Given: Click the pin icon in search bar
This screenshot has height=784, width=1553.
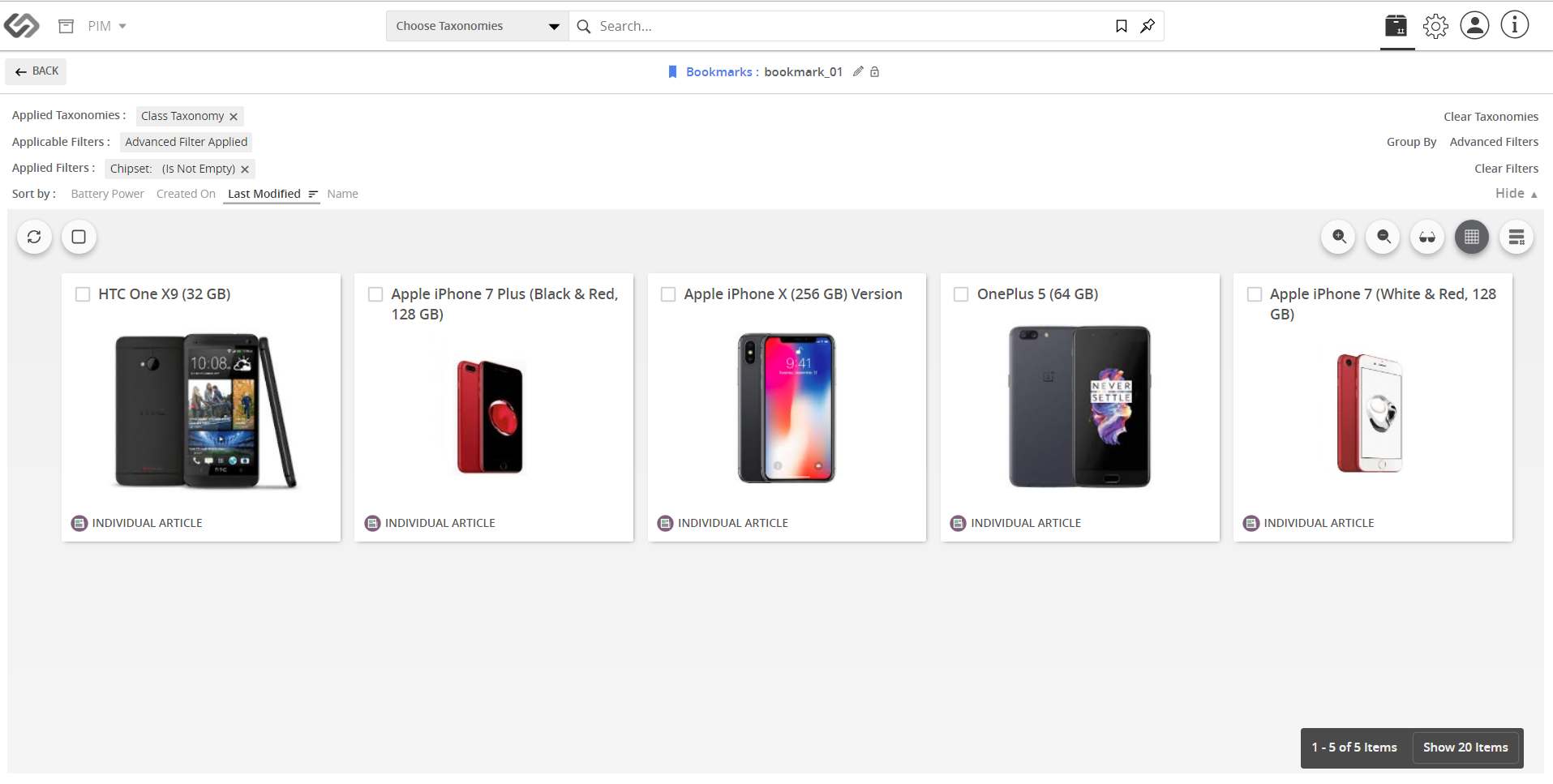Looking at the screenshot, I should [1148, 26].
